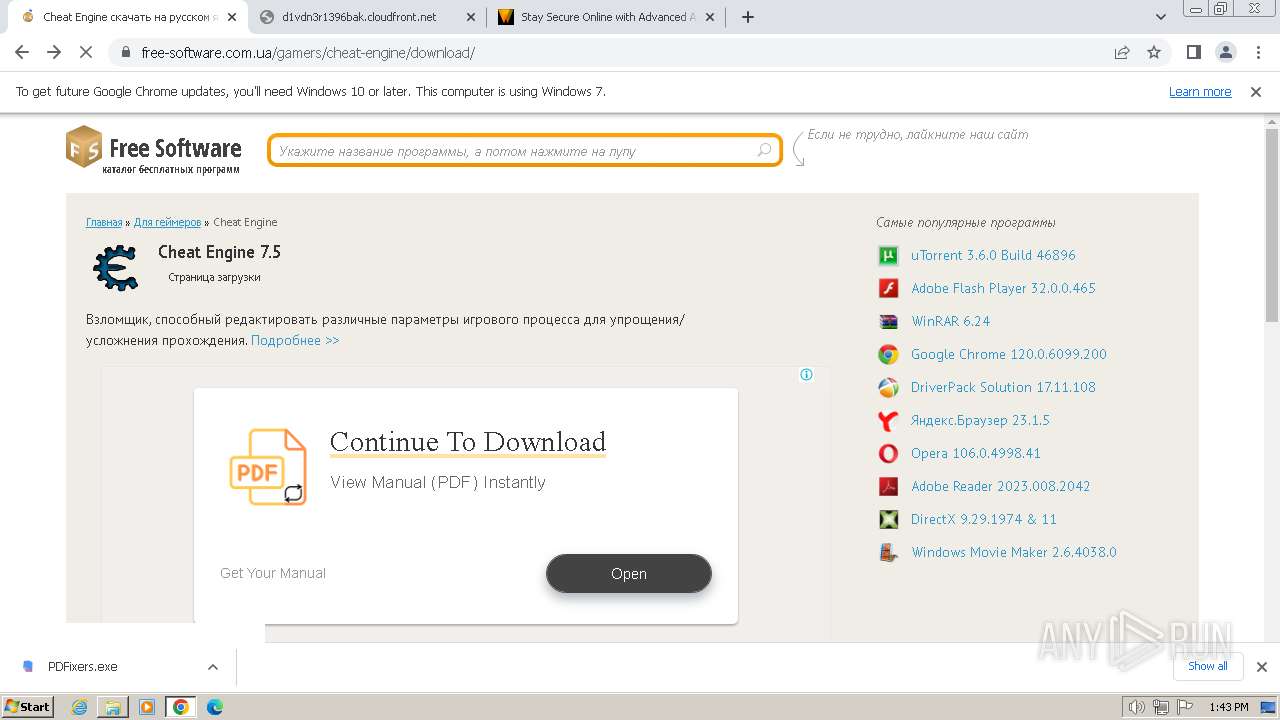Open uTorrent 3.6.0 Build 46896 link
This screenshot has width=1280, height=720.
coord(993,255)
